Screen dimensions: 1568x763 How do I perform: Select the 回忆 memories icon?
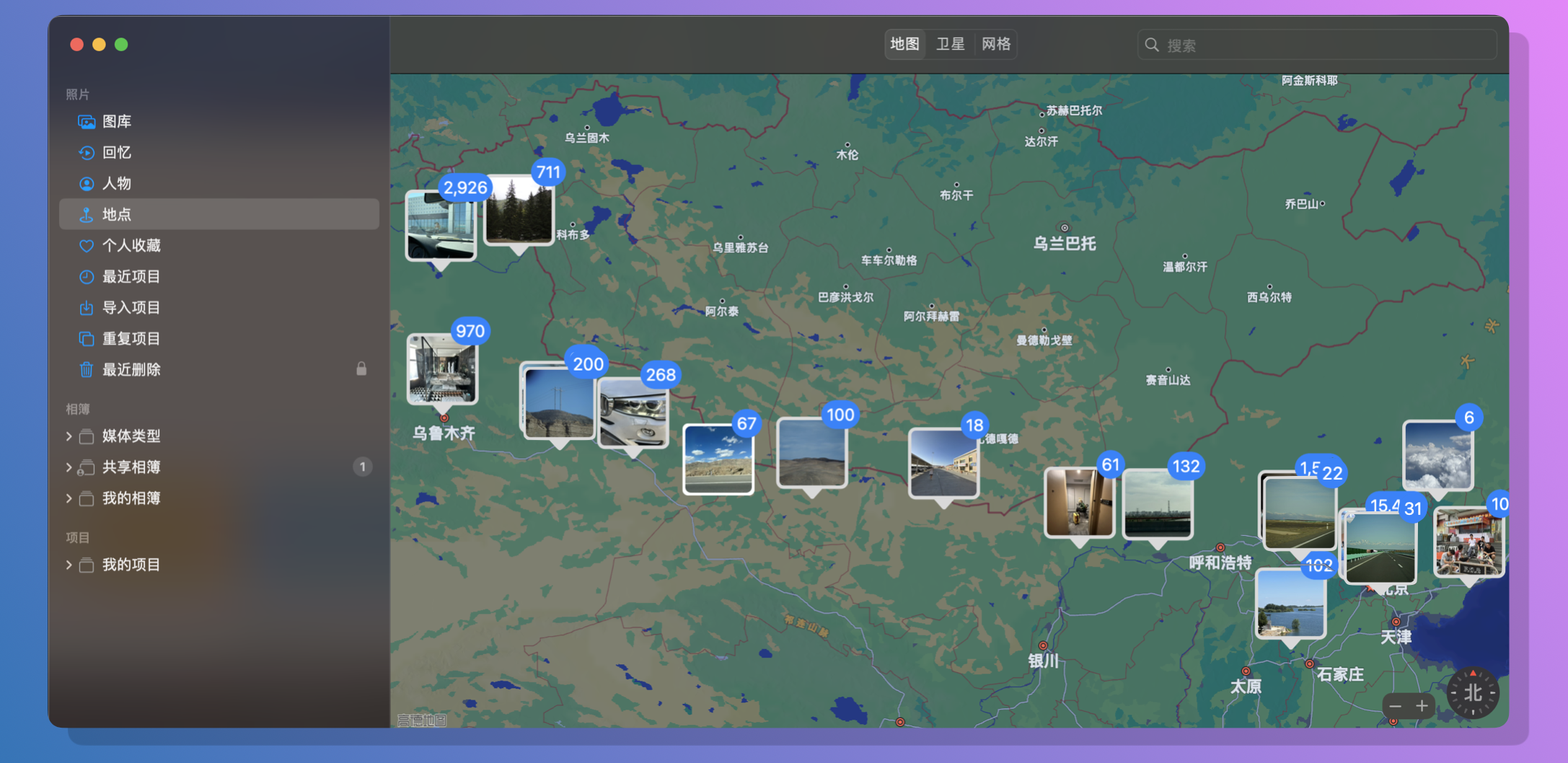87,153
